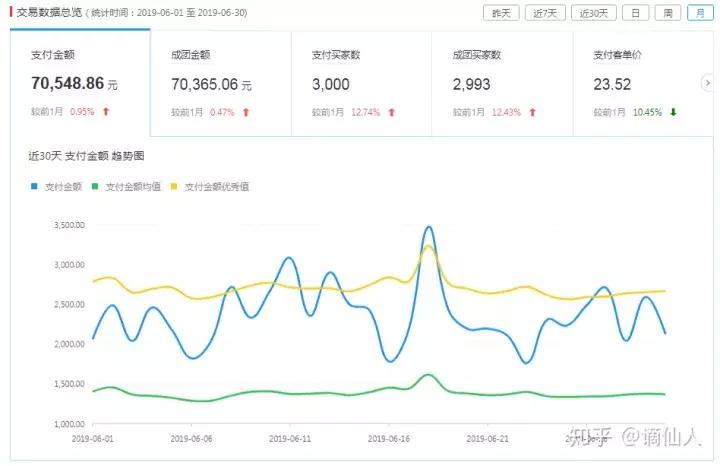Click the 2019-06-01 x-axis date label
This screenshot has width=720, height=466.
pos(93,439)
